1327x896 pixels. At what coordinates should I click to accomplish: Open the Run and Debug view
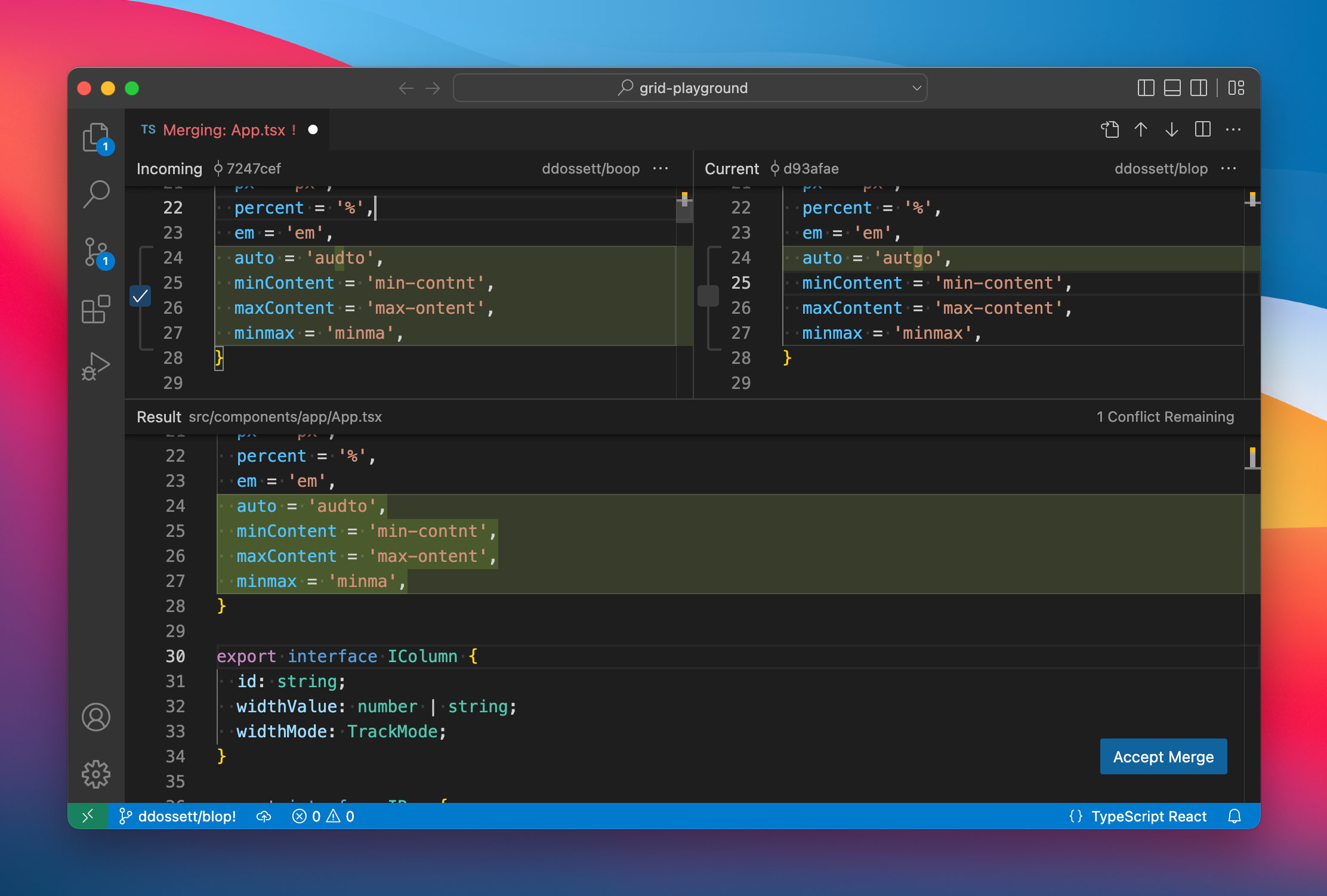pyautogui.click(x=97, y=365)
